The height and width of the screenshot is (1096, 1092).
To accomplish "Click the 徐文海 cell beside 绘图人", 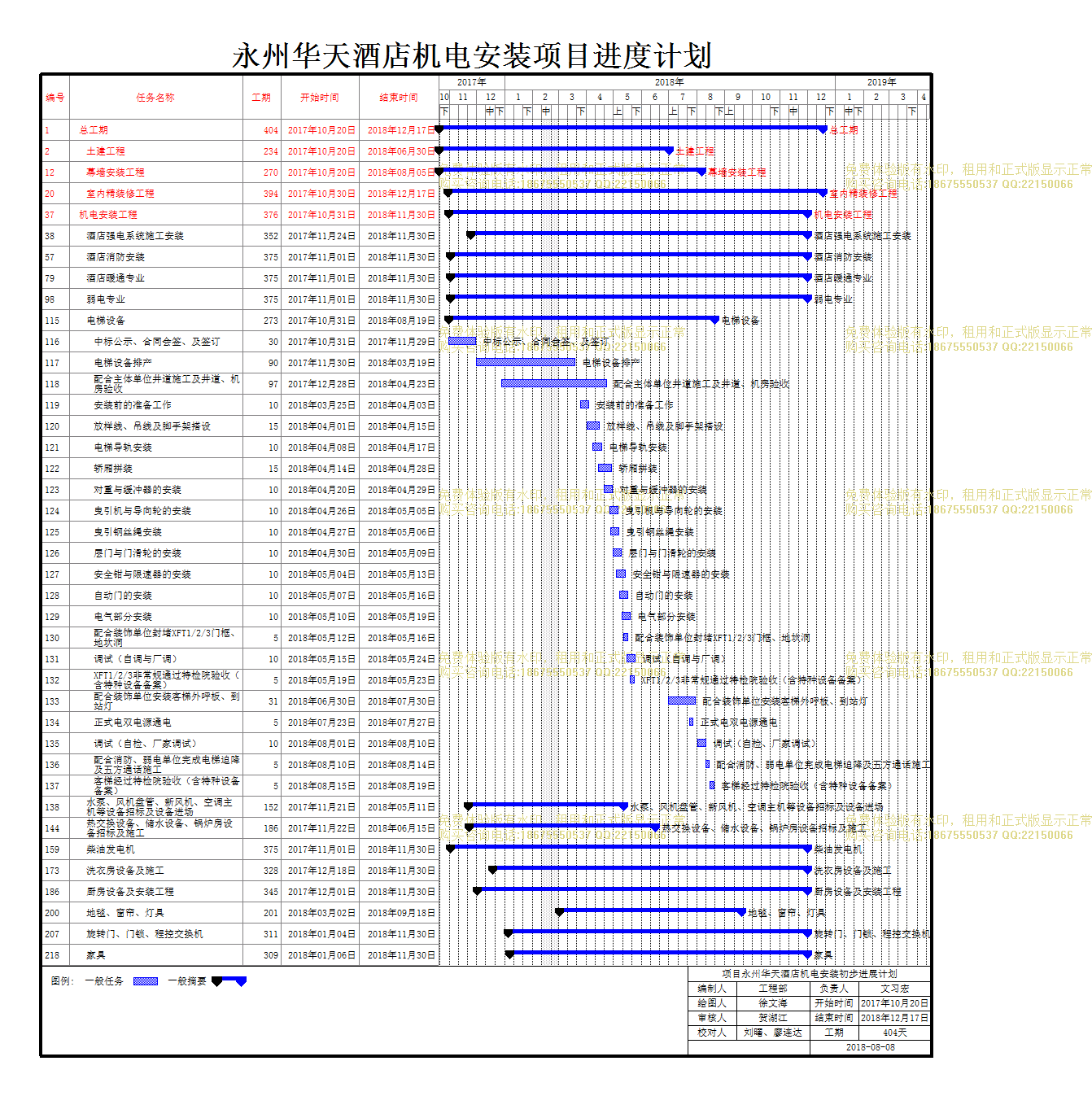I will (773, 1003).
